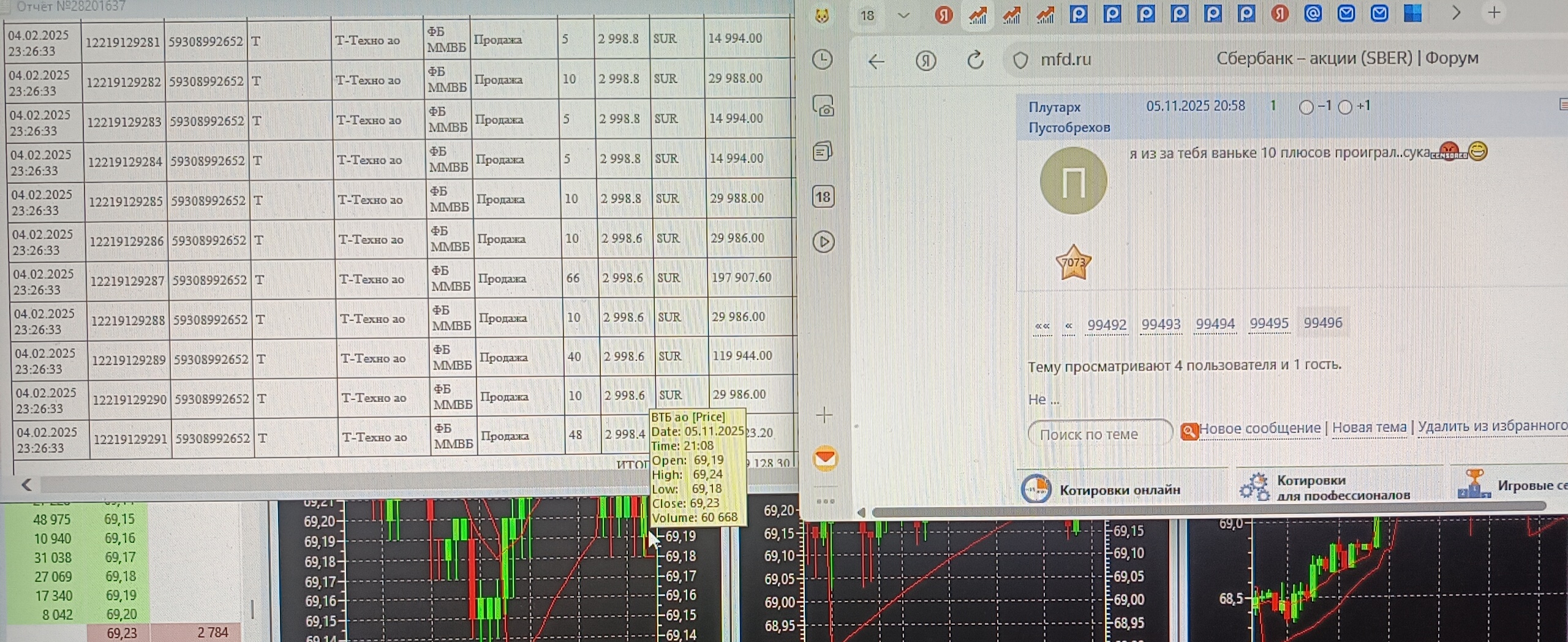The width and height of the screenshot is (1568, 642).
Task: Click the Protect shield icon before mfd.ru
Action: click(x=1020, y=60)
